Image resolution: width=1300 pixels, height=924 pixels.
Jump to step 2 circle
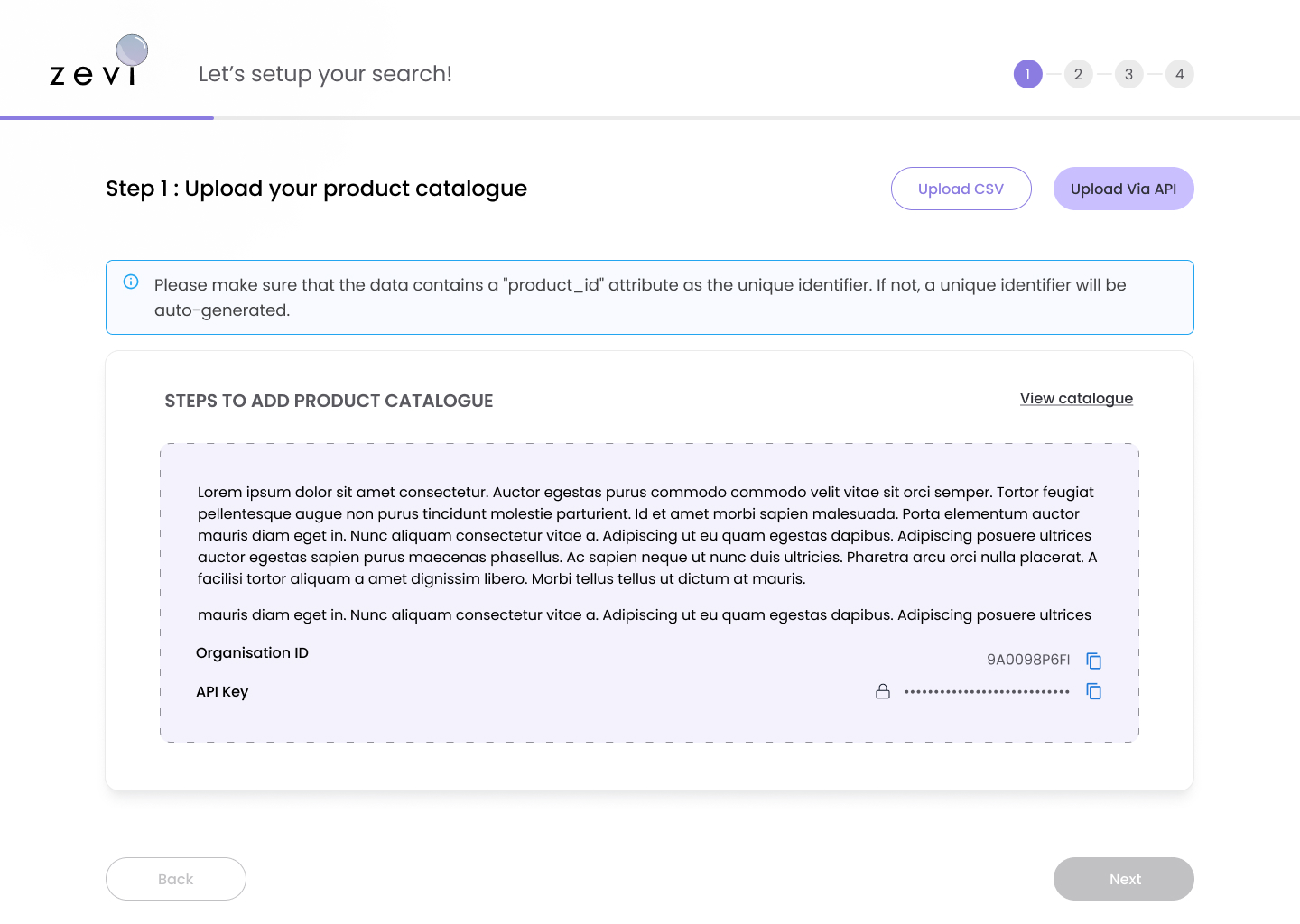(1078, 74)
